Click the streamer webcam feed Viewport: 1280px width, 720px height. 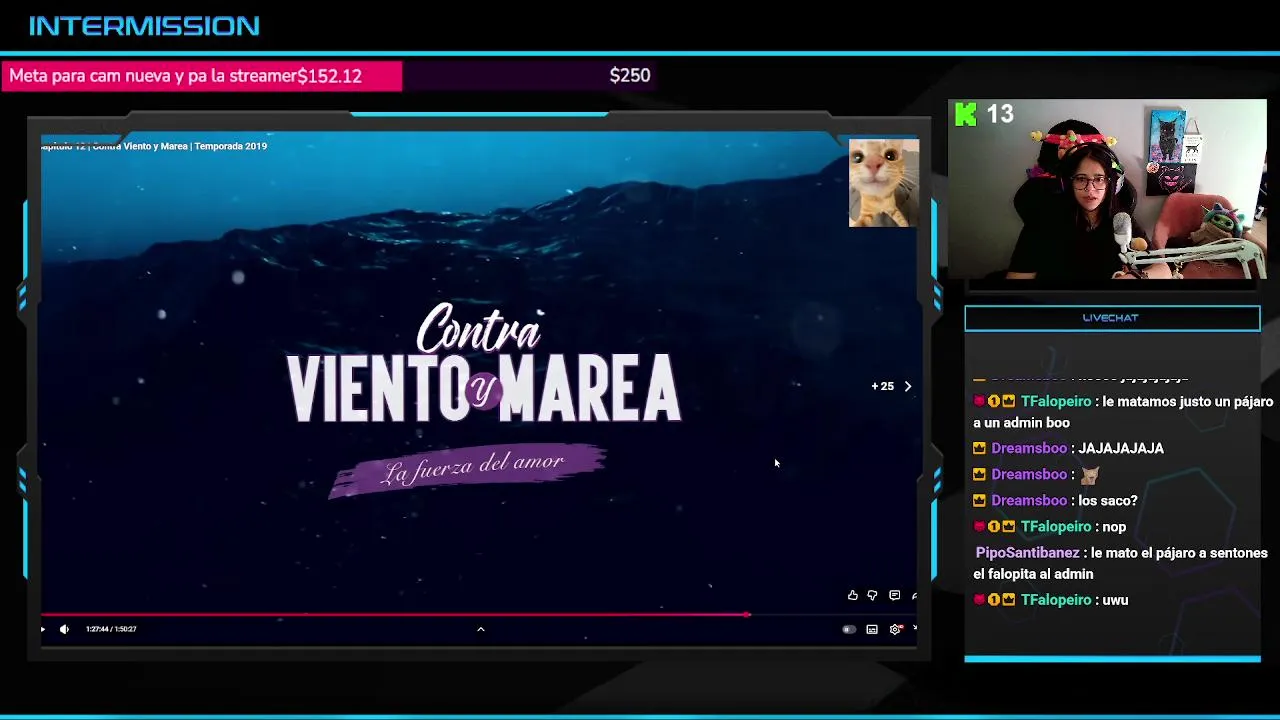tap(1107, 189)
